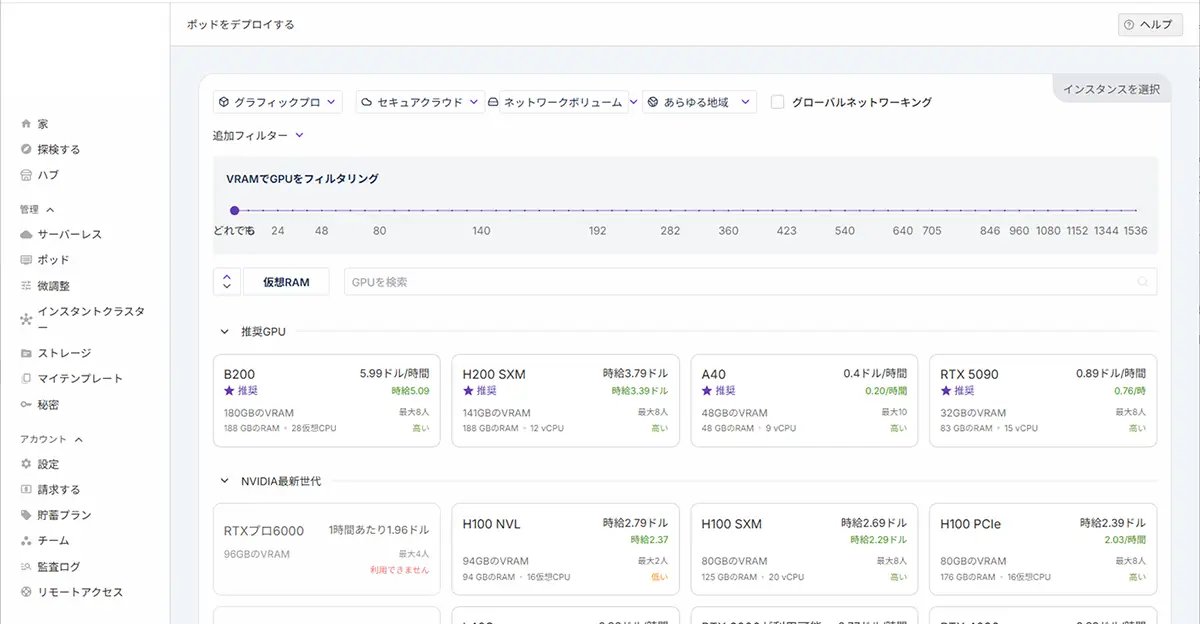Click the compass icon beside 探検する
This screenshot has width=1200, height=624.
pyautogui.click(x=26, y=149)
